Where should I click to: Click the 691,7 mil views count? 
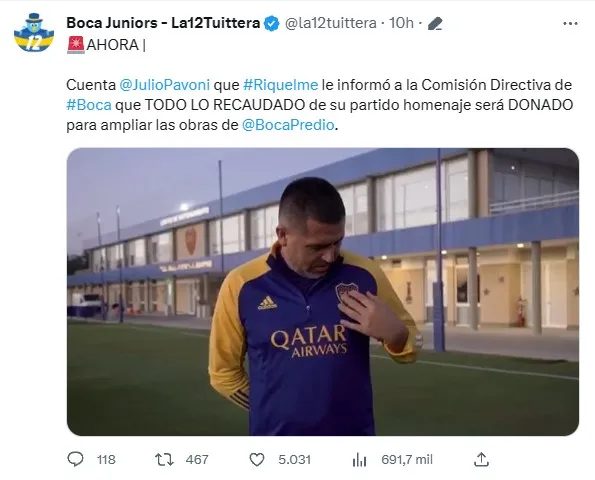coord(407,460)
